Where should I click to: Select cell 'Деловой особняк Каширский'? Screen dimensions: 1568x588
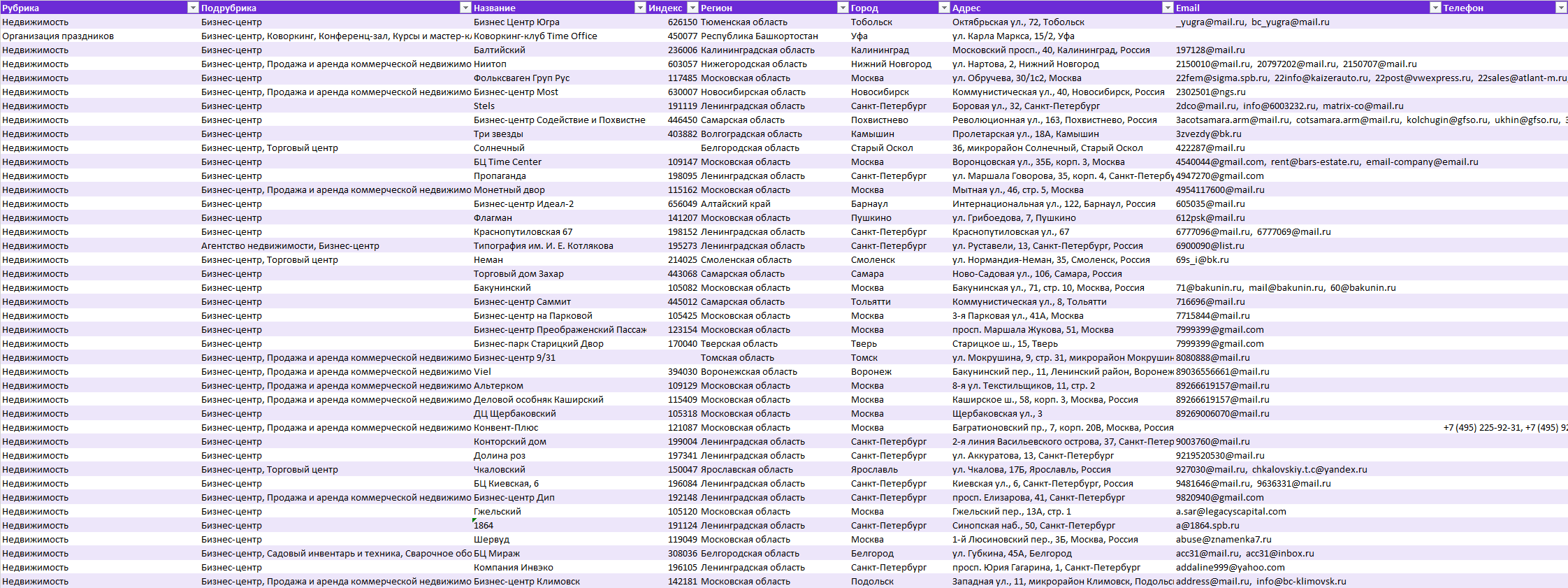pos(559,399)
